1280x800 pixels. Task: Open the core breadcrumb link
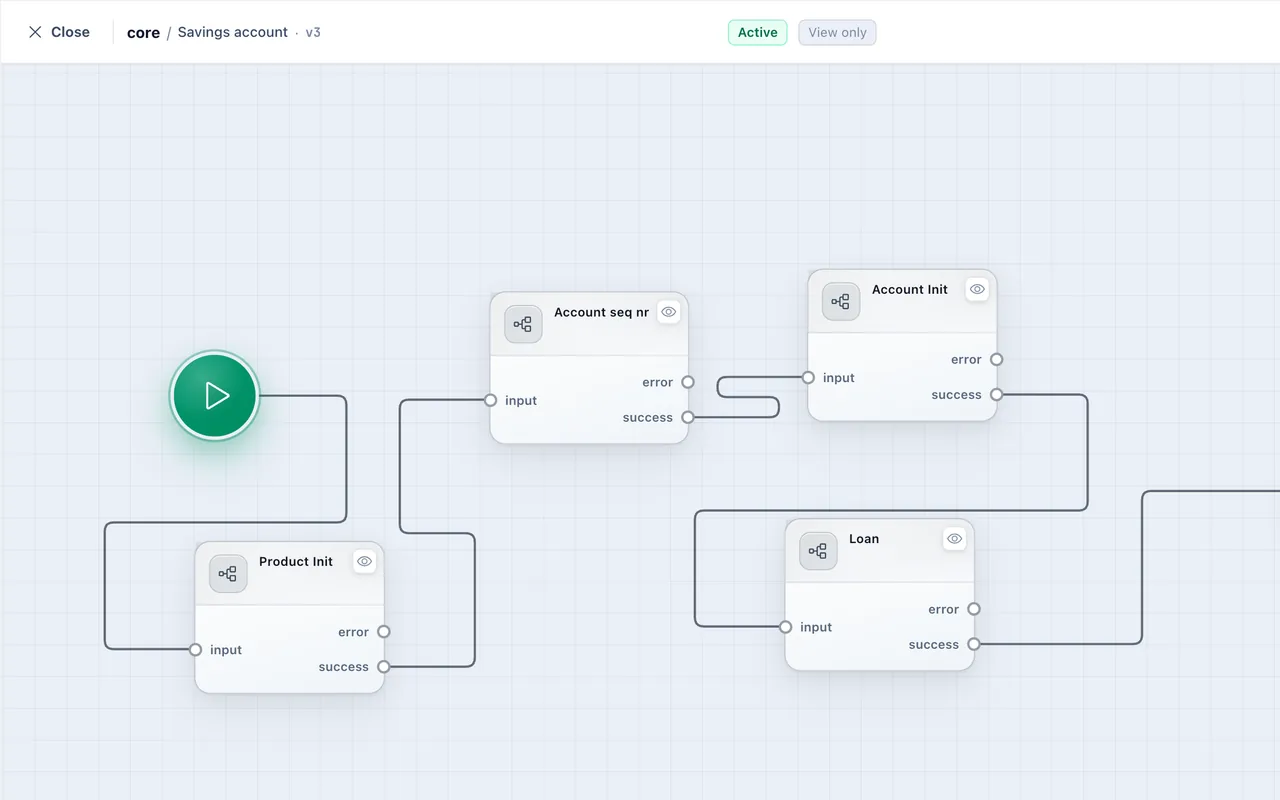click(143, 33)
